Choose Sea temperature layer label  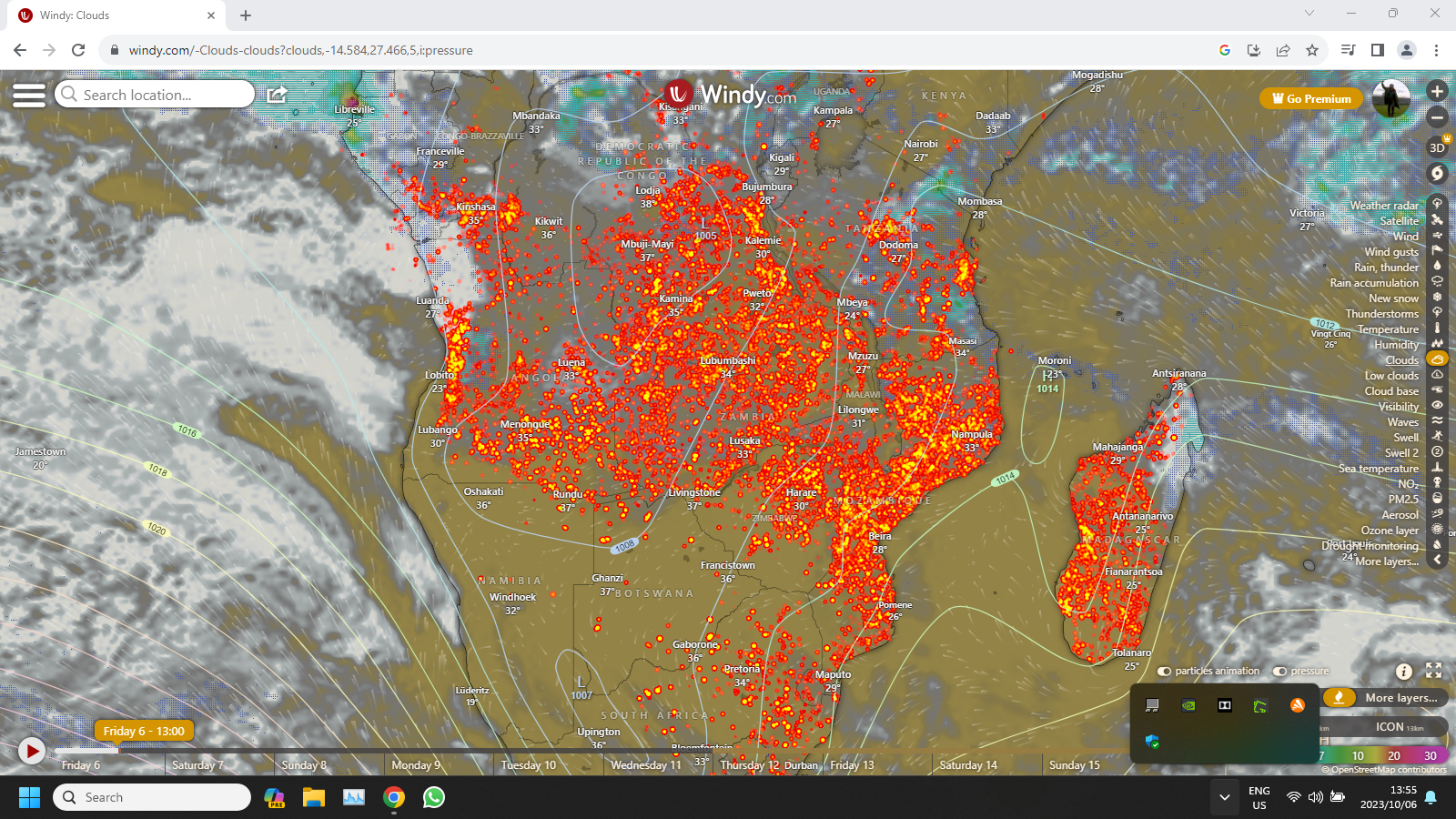1379,469
